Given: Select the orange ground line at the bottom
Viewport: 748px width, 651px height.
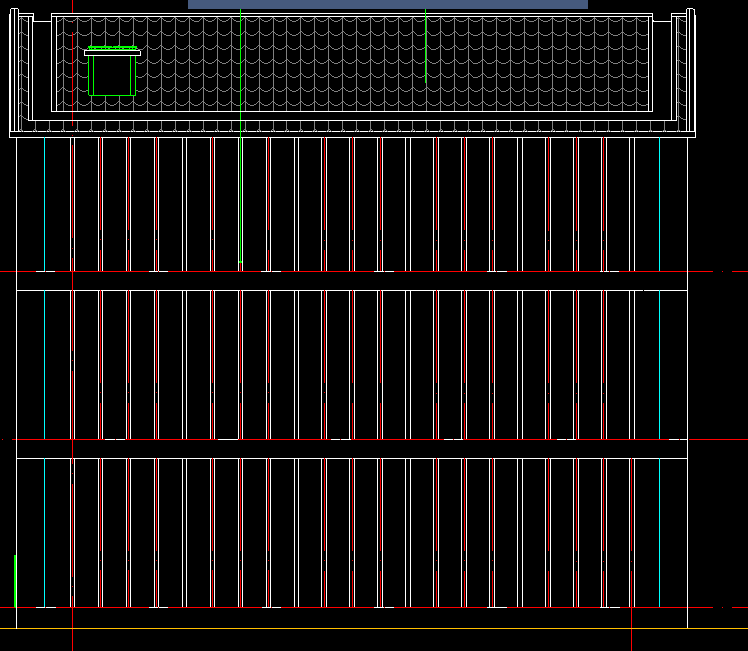Looking at the screenshot, I should tap(374, 629).
